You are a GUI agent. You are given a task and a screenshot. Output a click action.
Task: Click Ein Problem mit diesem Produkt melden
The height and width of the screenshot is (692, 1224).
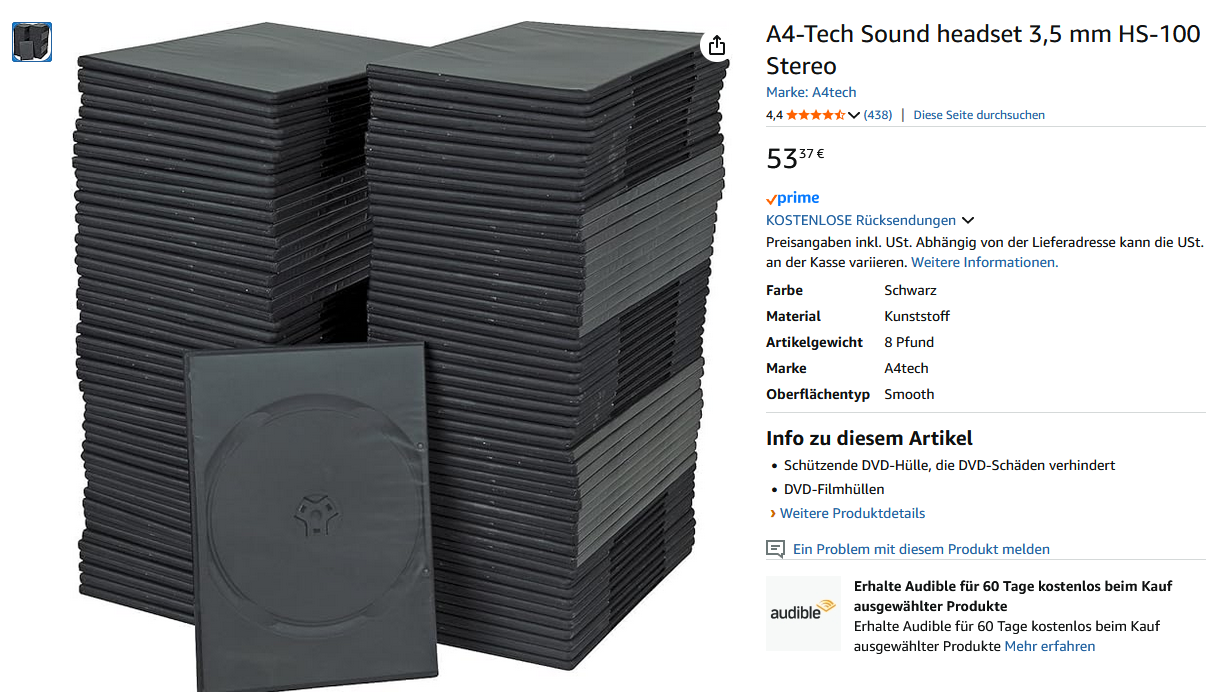(921, 549)
